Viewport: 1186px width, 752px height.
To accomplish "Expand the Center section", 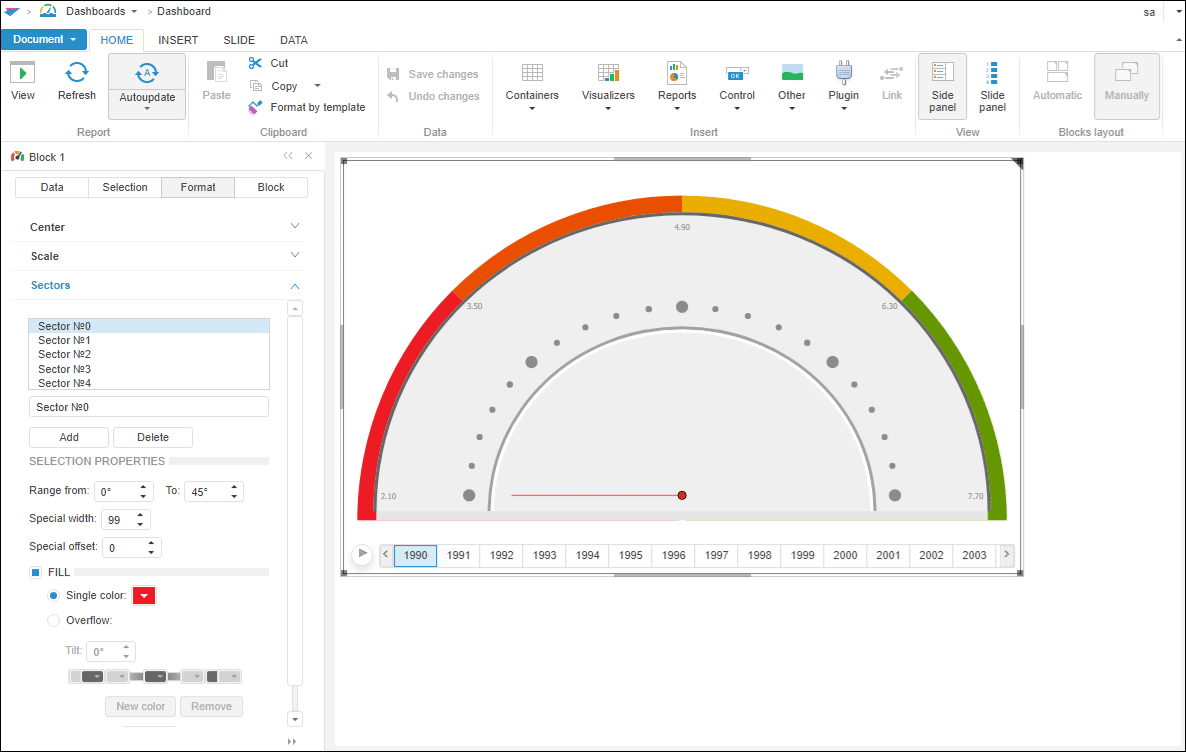I will coord(165,227).
